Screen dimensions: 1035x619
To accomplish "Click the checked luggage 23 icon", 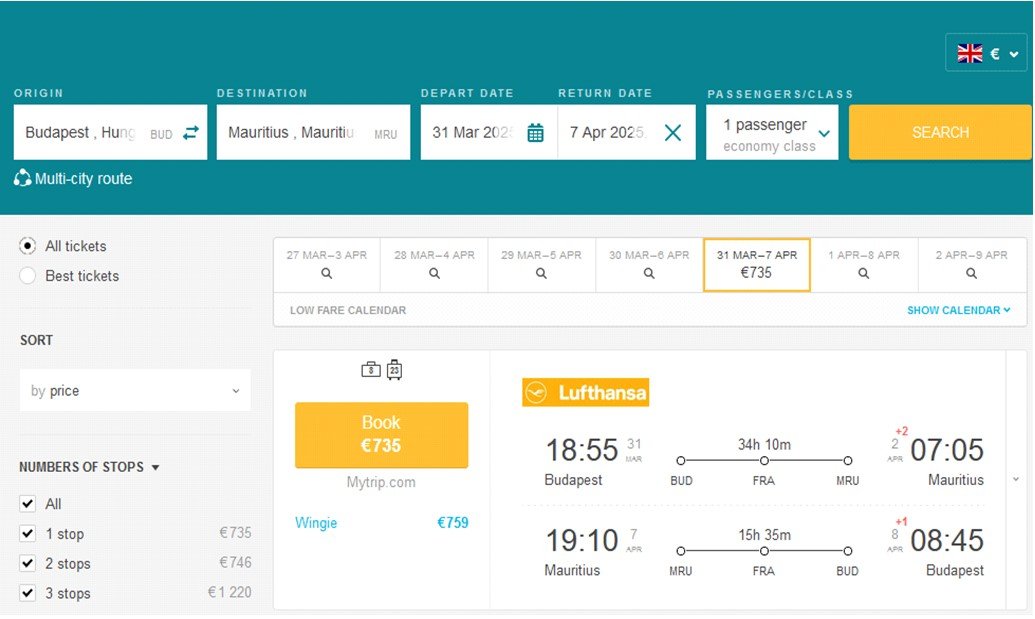I will 394,370.
